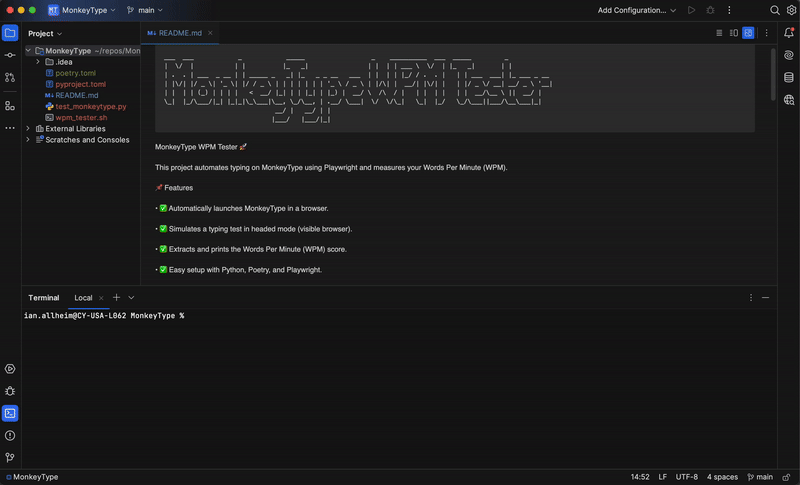The width and height of the screenshot is (800, 485).
Task: Open pyproject.toml in the project tree
Action: pyautogui.click(x=80, y=84)
